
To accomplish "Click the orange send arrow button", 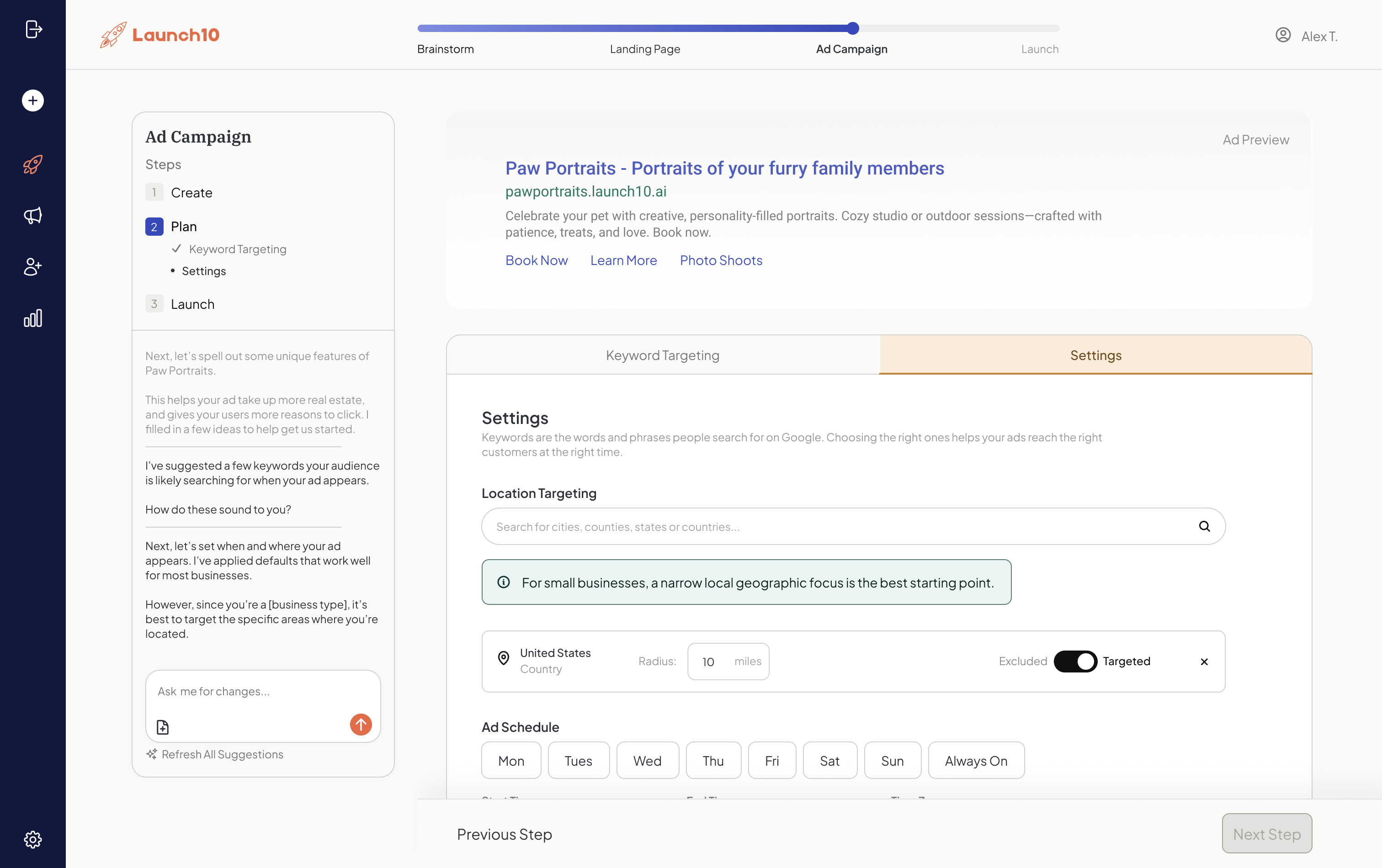I will coord(361,725).
